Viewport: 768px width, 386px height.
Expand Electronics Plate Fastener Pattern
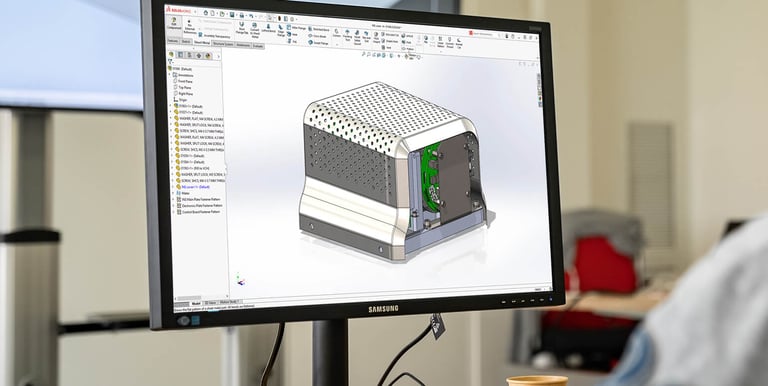(x=173, y=206)
